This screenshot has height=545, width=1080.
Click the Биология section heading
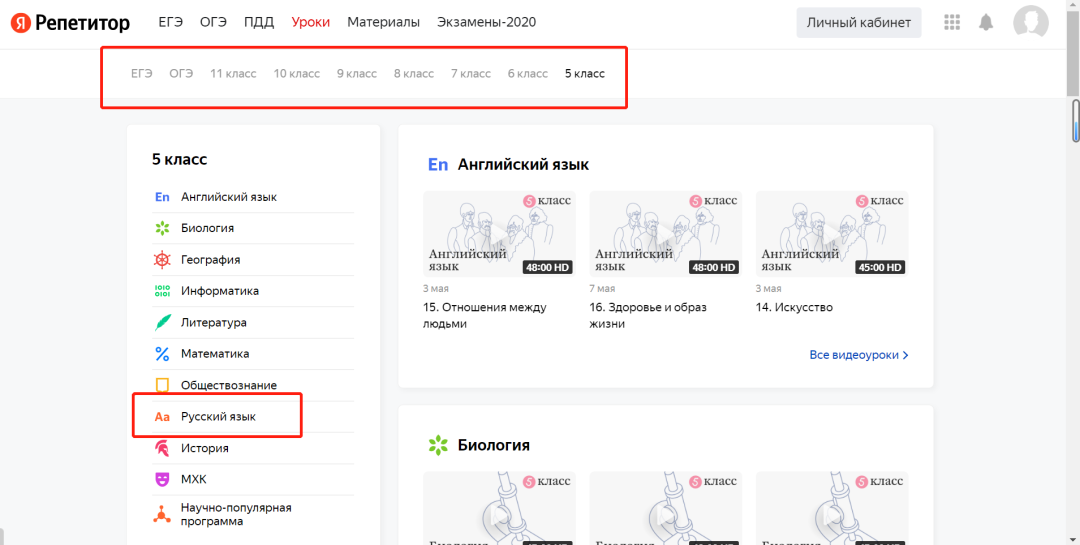pos(494,445)
